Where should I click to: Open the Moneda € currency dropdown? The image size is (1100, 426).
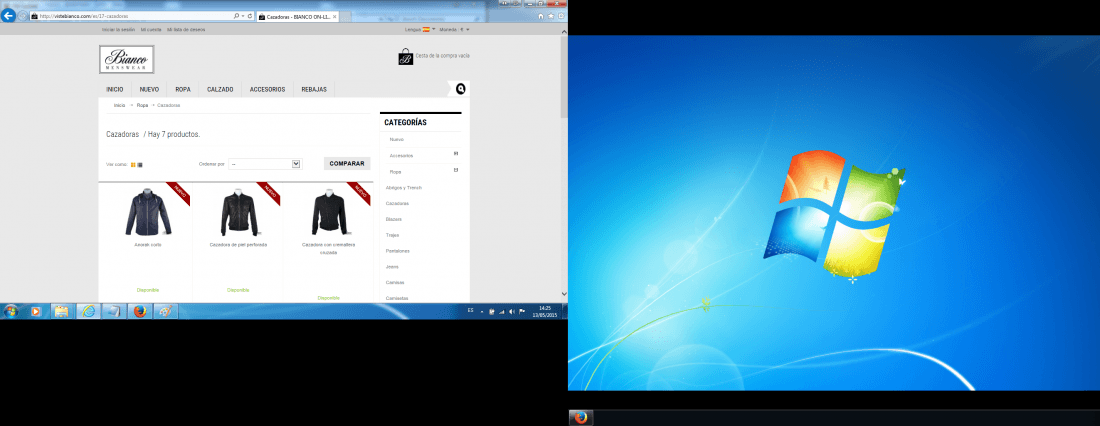455,29
